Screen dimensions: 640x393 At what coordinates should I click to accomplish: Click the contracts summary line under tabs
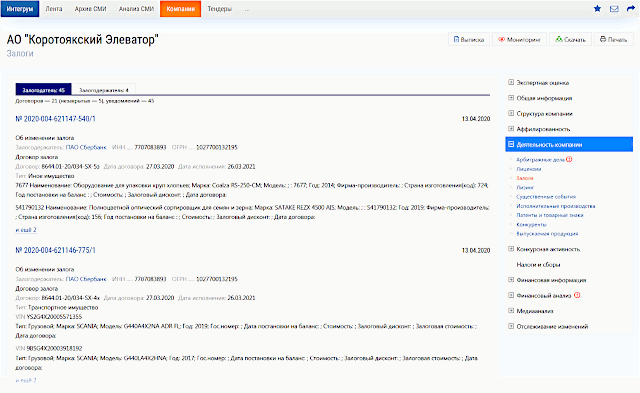pos(84,101)
